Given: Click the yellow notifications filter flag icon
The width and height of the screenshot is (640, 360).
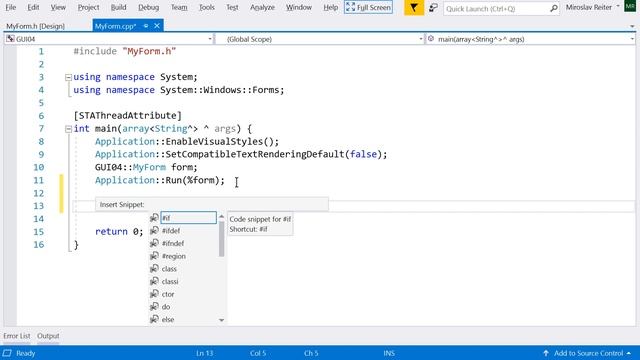Looking at the screenshot, I should (x=413, y=8).
